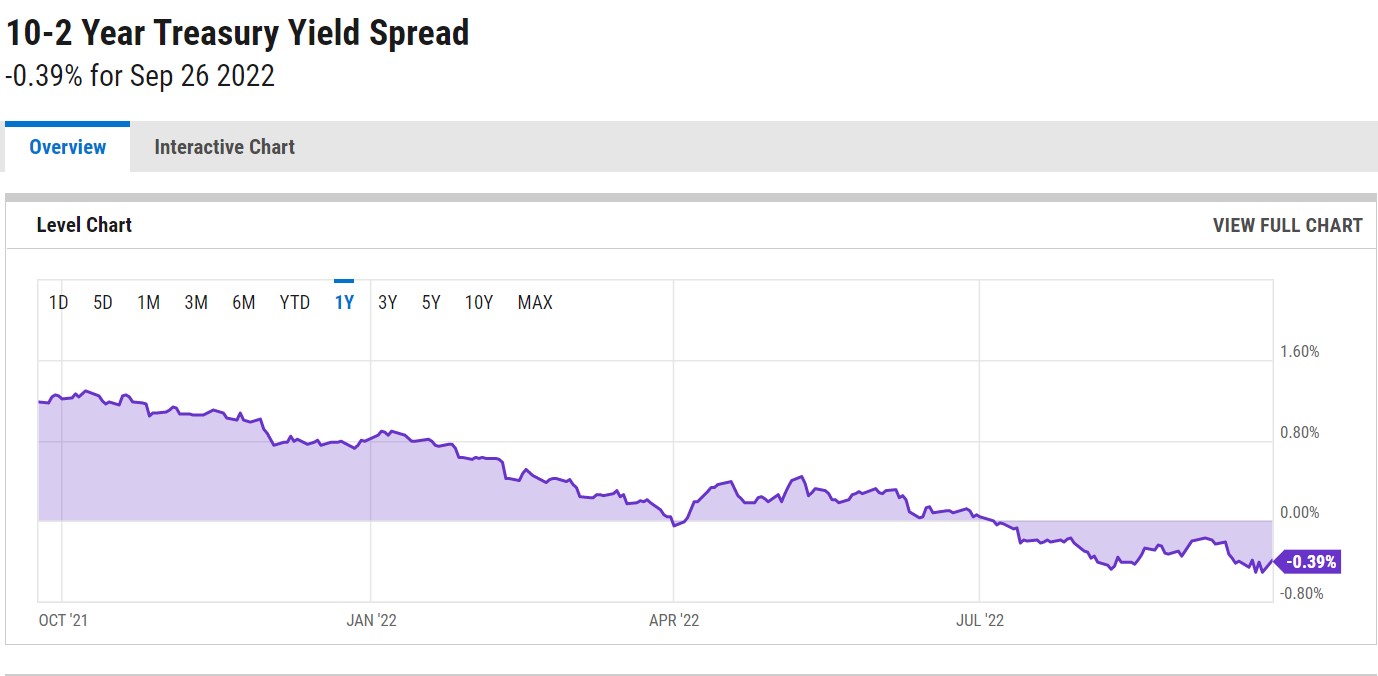Set chart range to 6M
This screenshot has width=1378, height=676.
(244, 302)
